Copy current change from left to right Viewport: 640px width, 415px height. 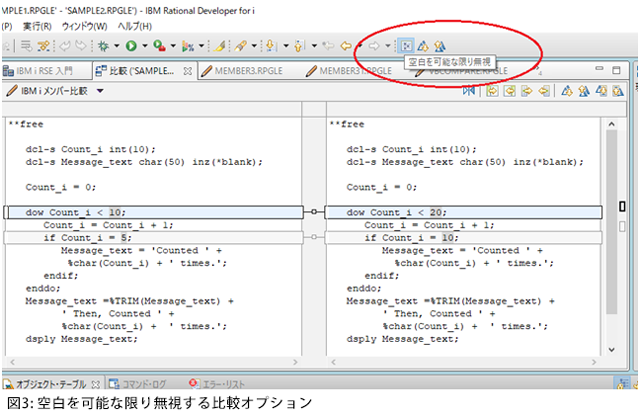pos(527,91)
